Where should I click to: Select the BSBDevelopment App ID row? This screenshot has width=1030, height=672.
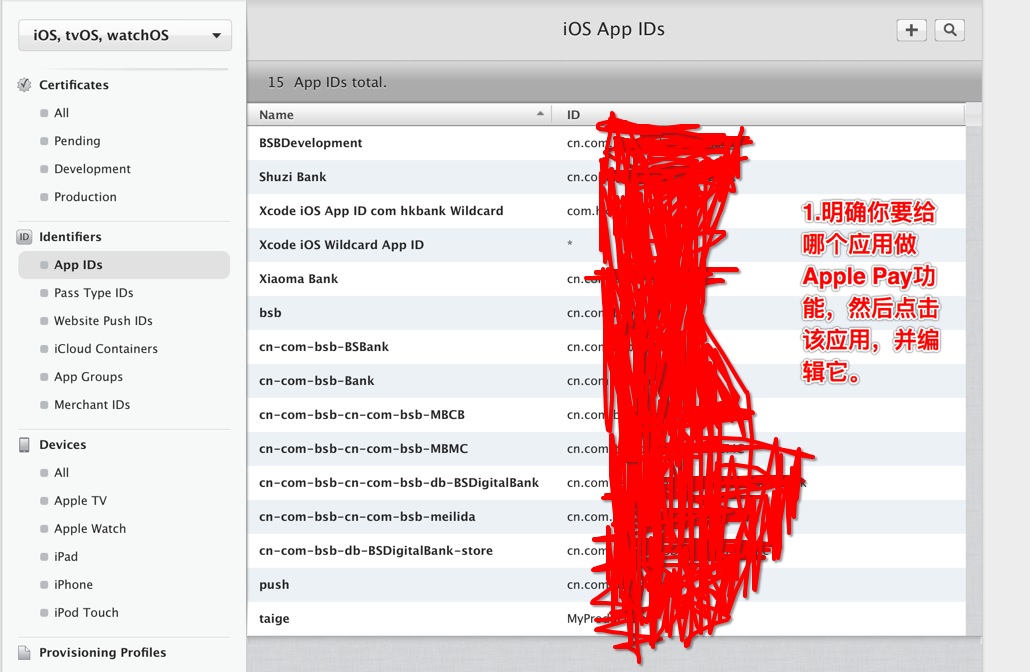(x=606, y=143)
